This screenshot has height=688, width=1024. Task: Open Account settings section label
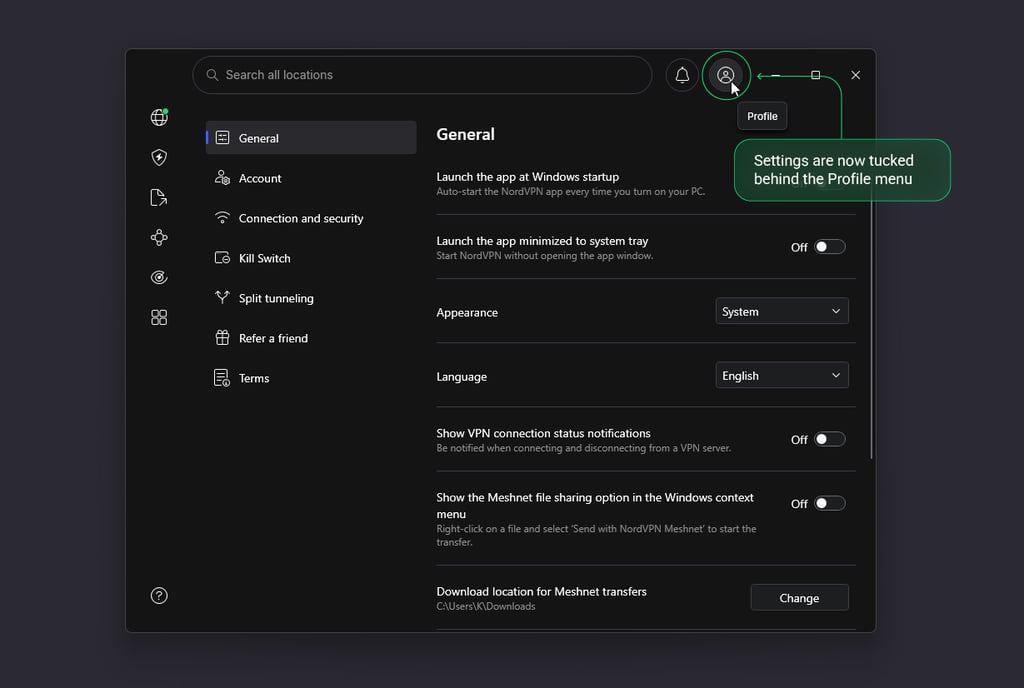[260, 178]
